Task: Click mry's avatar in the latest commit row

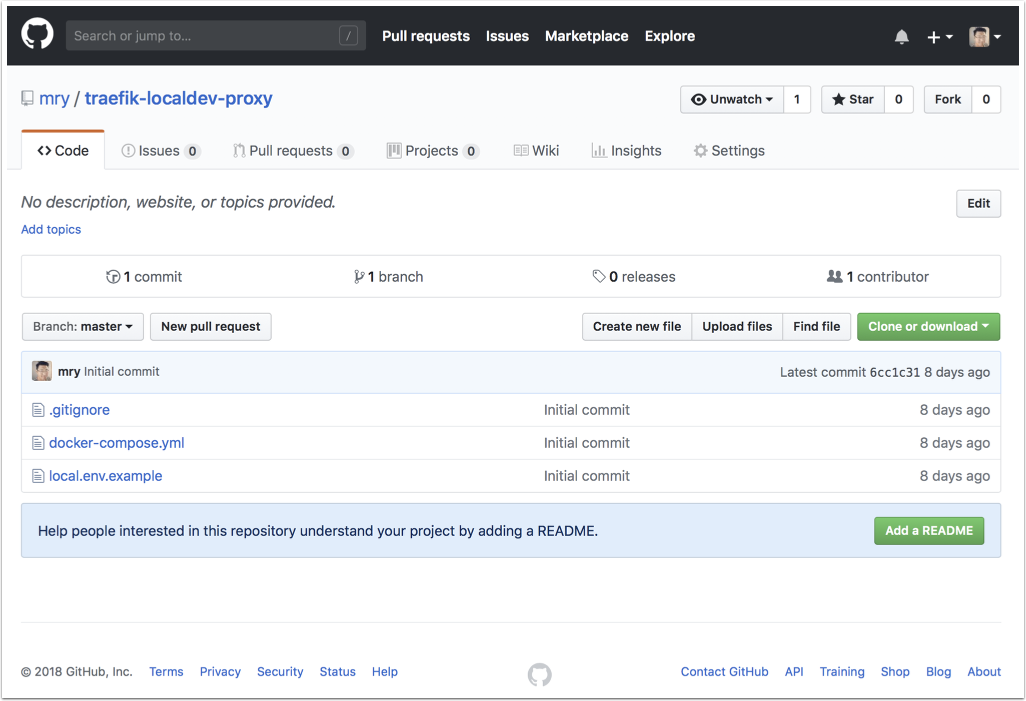Action: (x=42, y=371)
